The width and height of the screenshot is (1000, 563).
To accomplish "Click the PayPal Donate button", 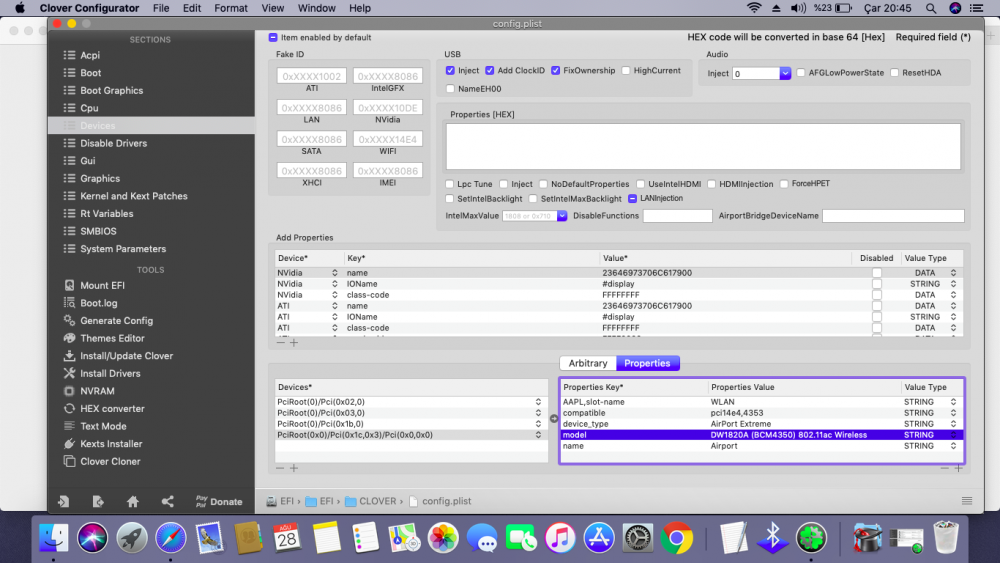I will point(218,501).
